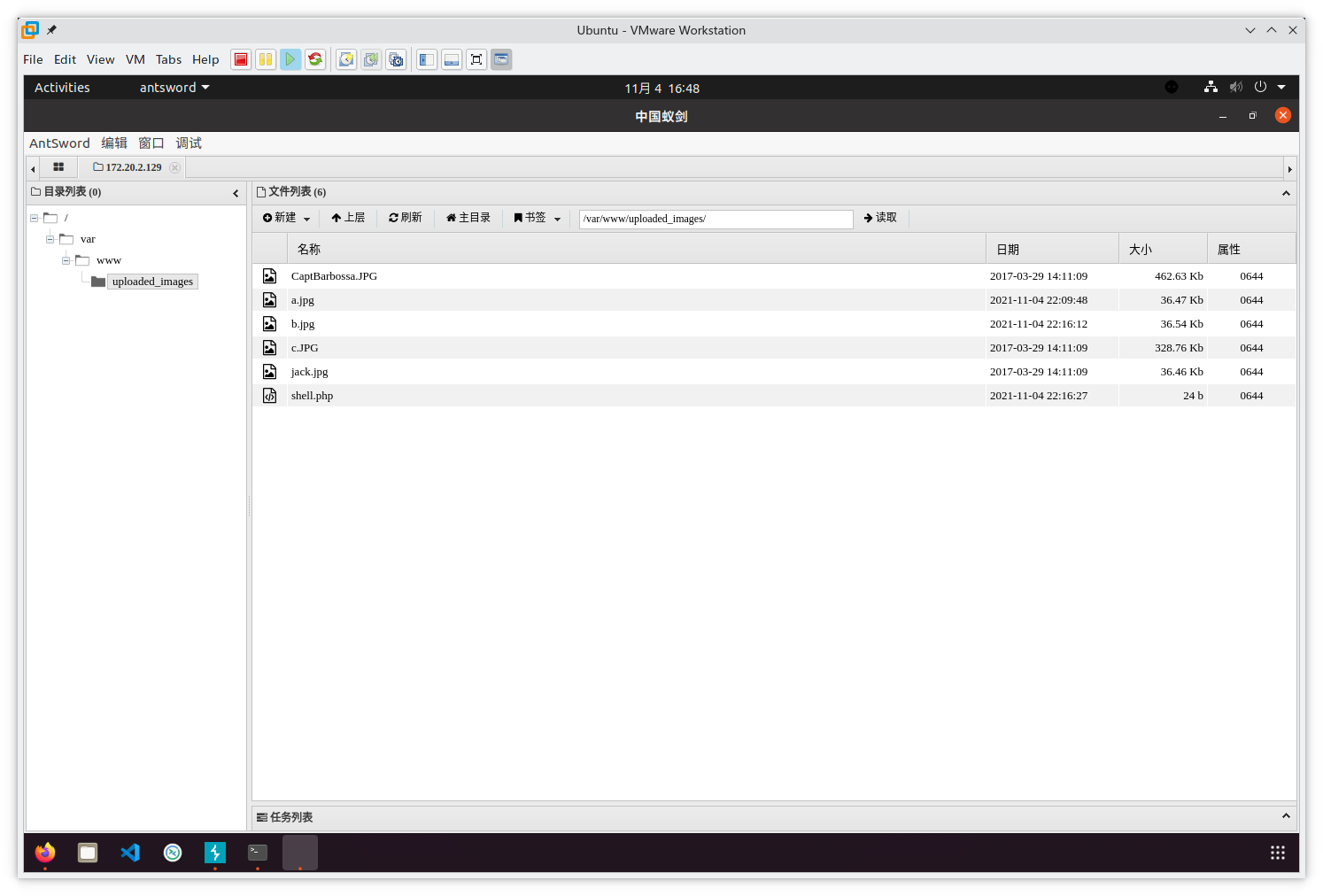Viewport: 1323px width, 896px height.
Task: Toggle the VMware sidebar library icon
Action: 427,59
